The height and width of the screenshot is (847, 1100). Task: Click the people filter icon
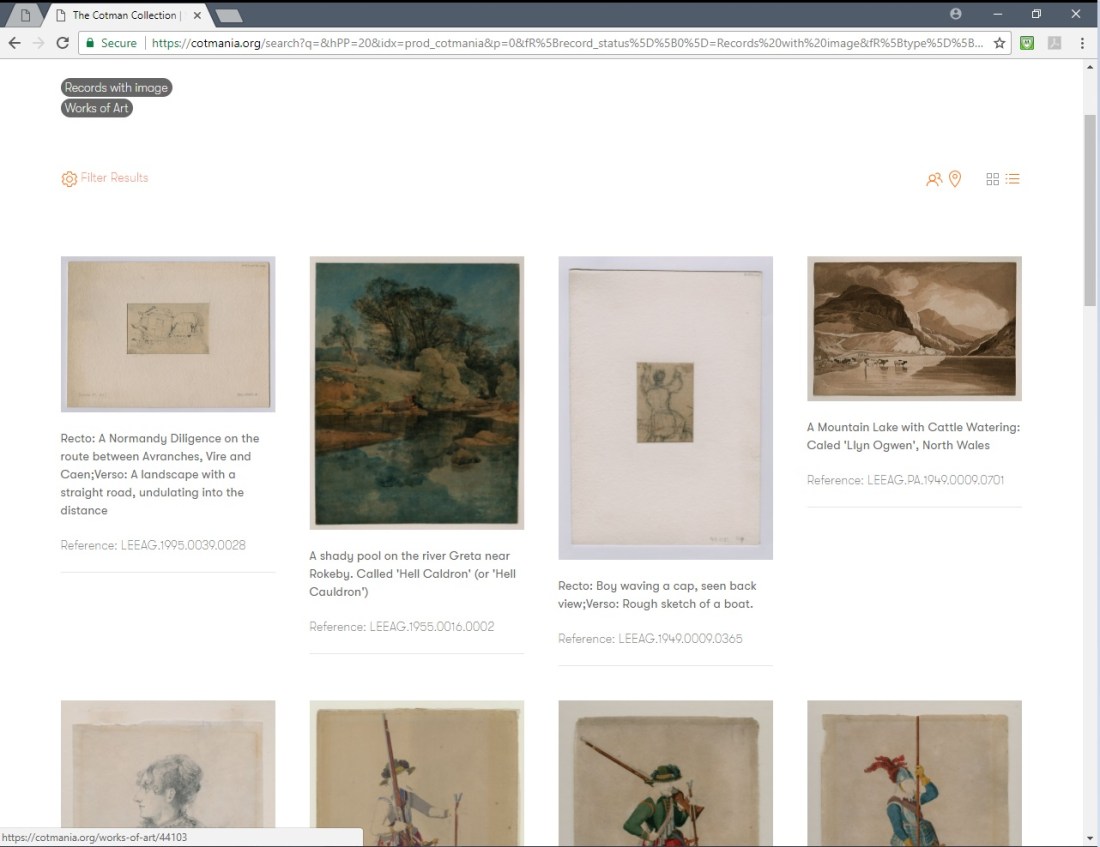pyautogui.click(x=934, y=180)
